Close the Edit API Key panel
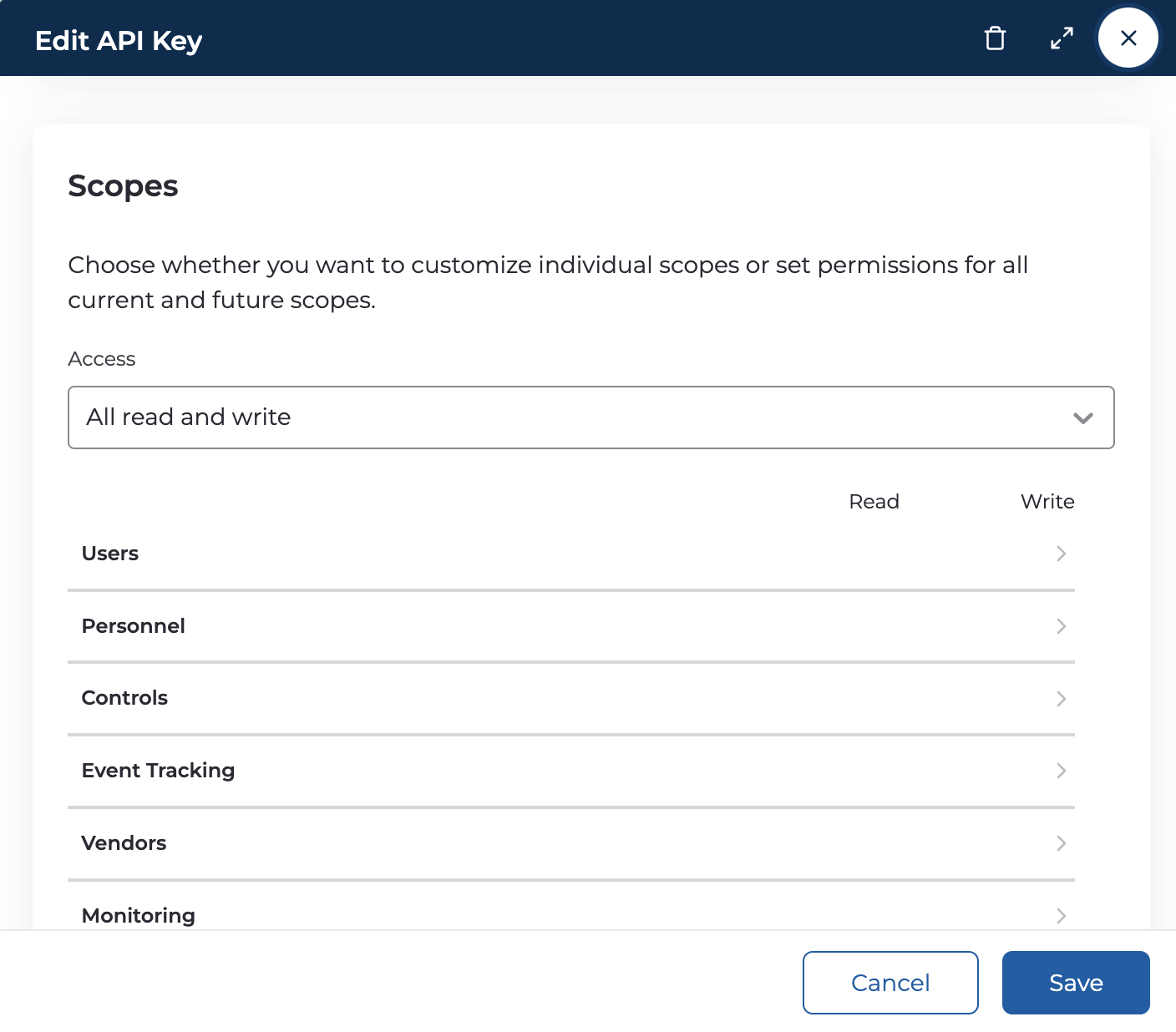 pyautogui.click(x=1128, y=38)
